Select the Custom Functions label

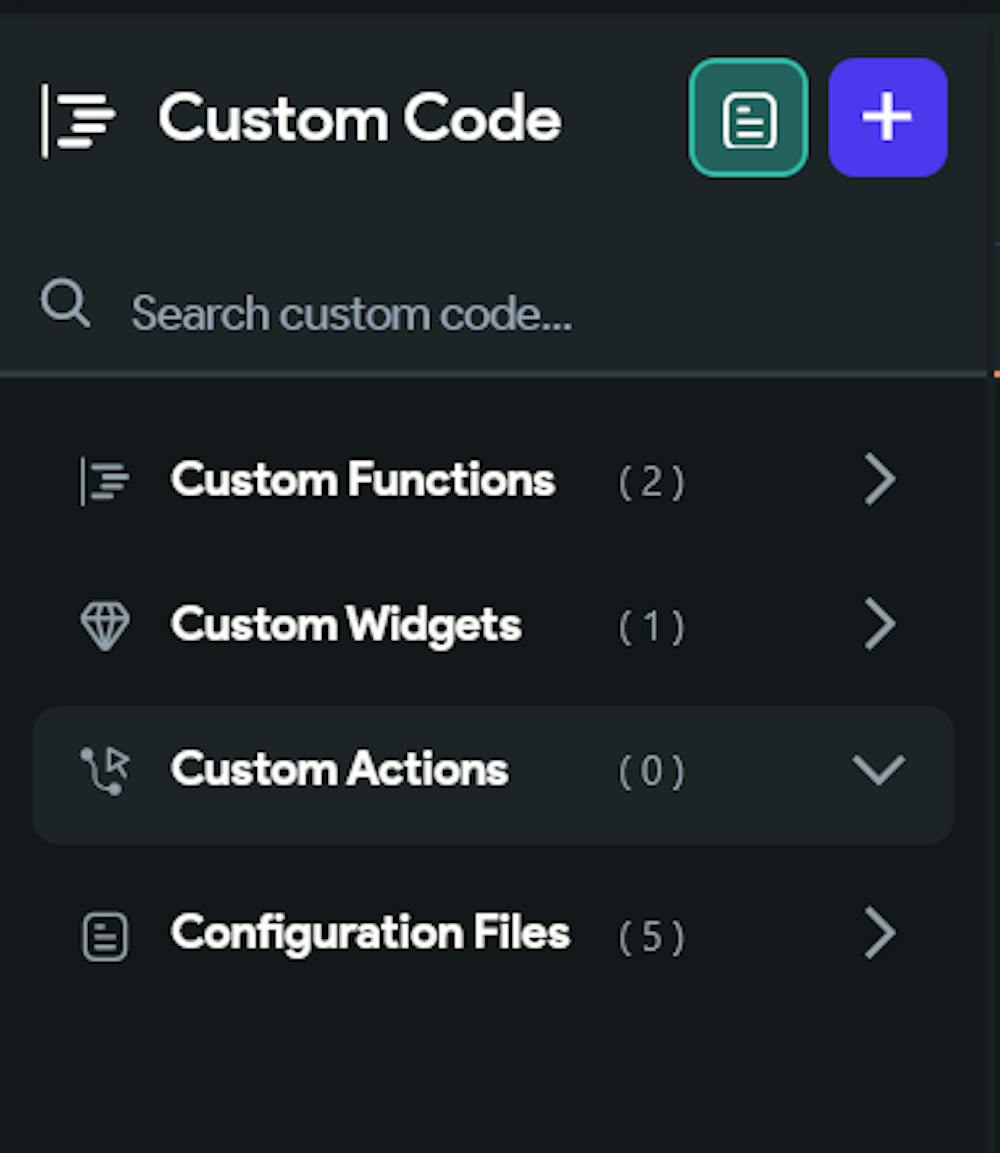pyautogui.click(x=362, y=479)
